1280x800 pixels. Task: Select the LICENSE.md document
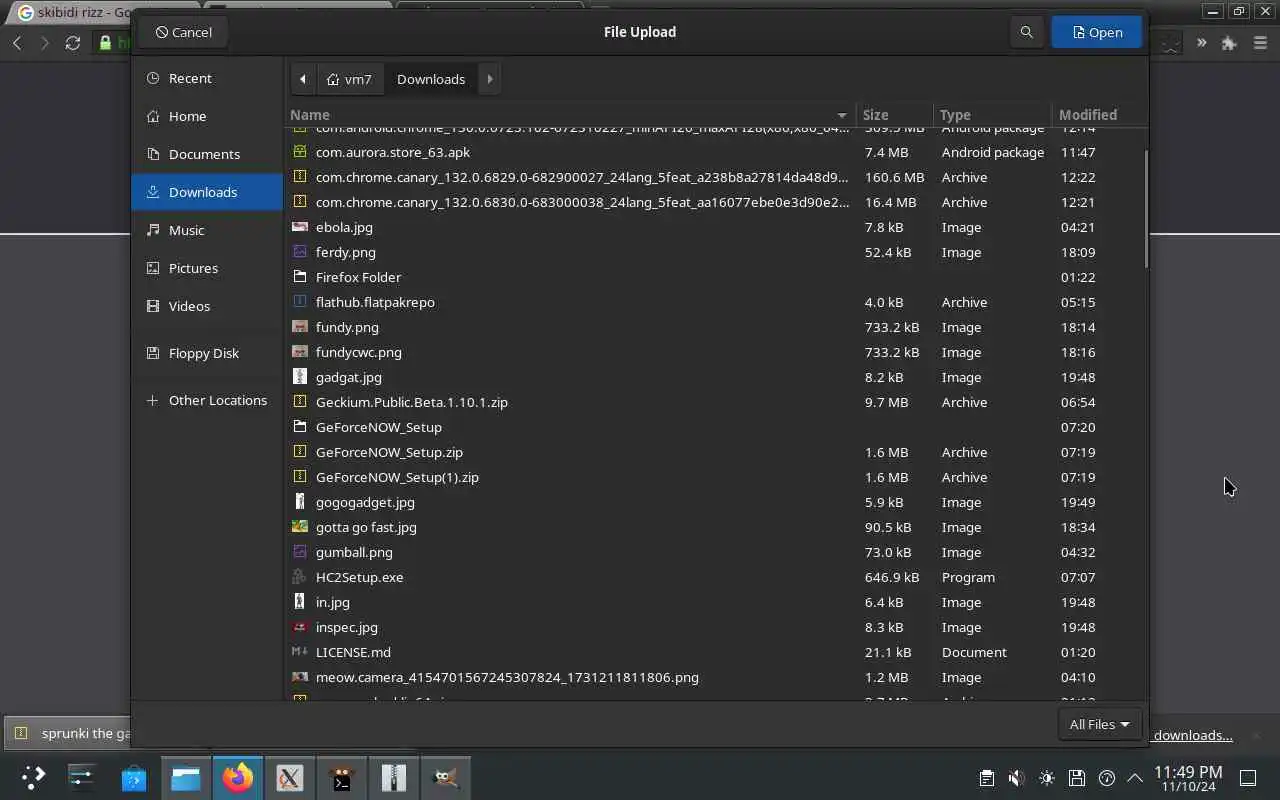715,652
